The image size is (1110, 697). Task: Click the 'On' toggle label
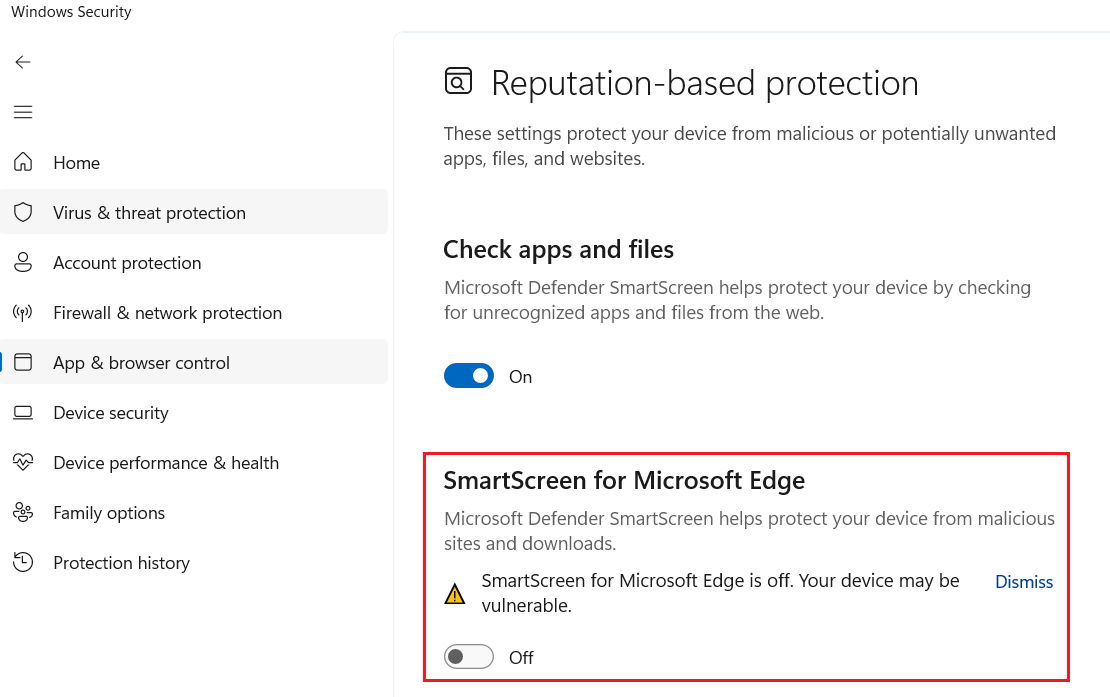point(520,376)
